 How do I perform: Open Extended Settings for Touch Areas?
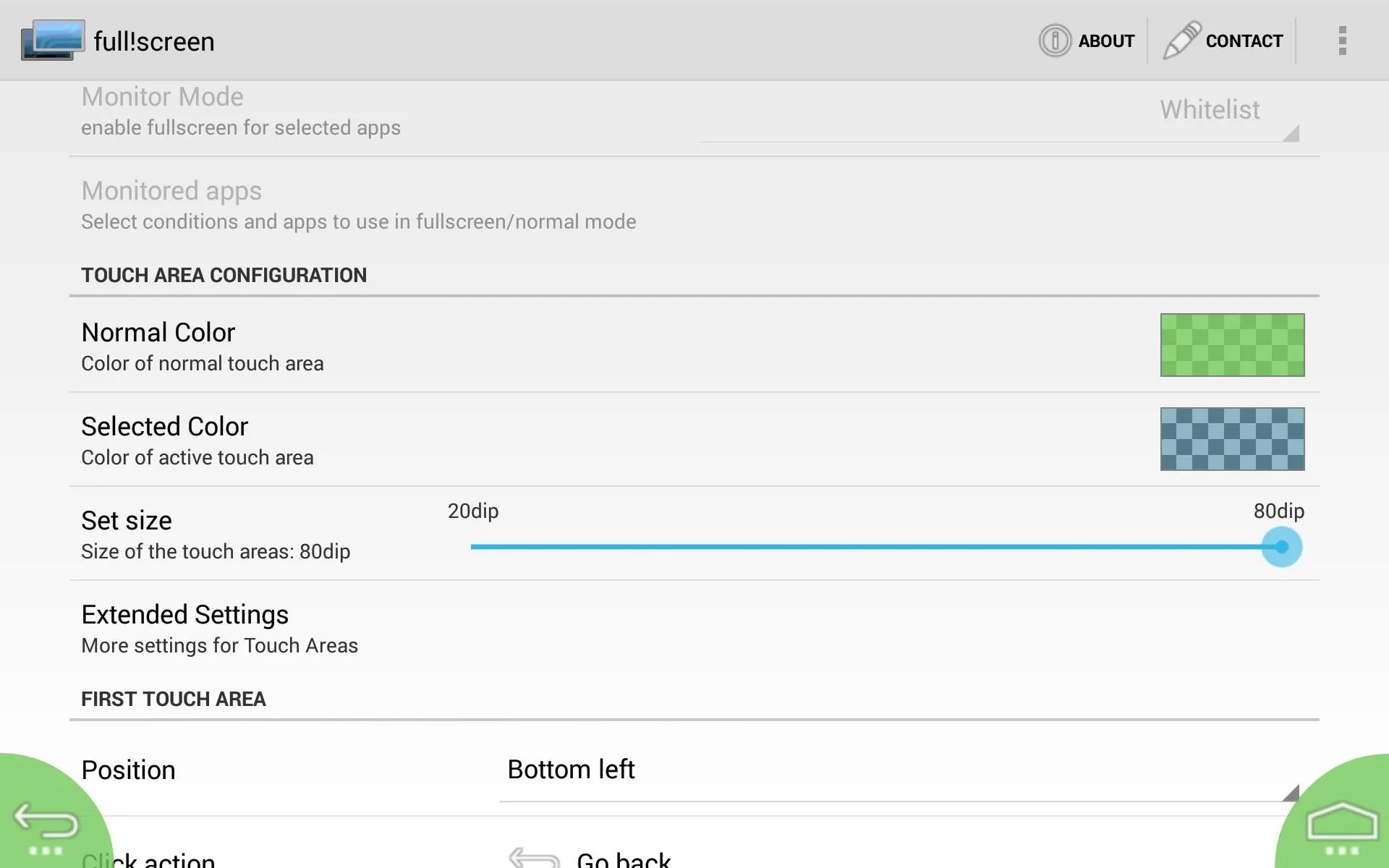click(x=694, y=628)
